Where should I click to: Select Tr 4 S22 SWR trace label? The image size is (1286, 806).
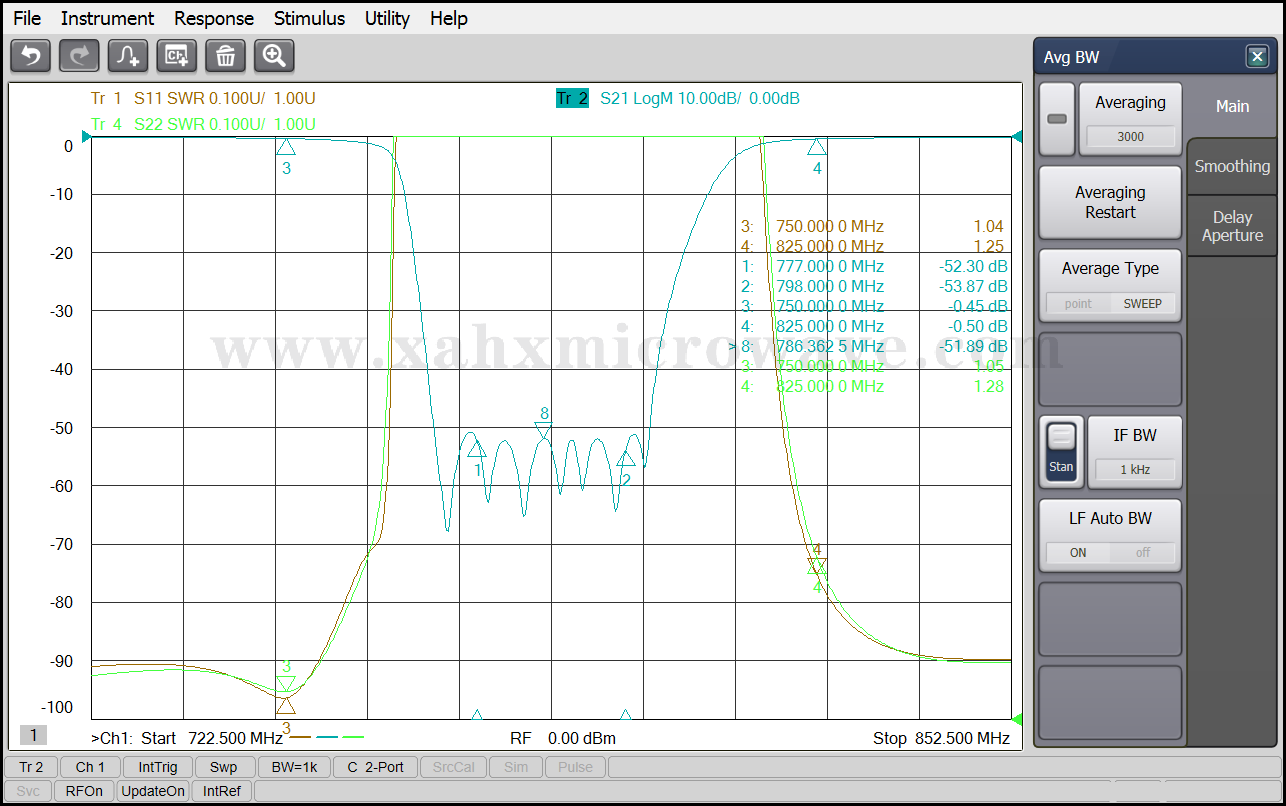click(203, 124)
